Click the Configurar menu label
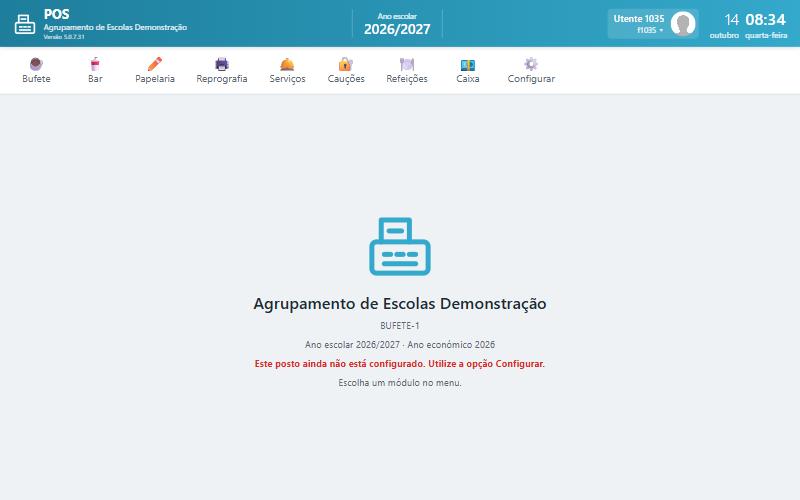 point(531,79)
